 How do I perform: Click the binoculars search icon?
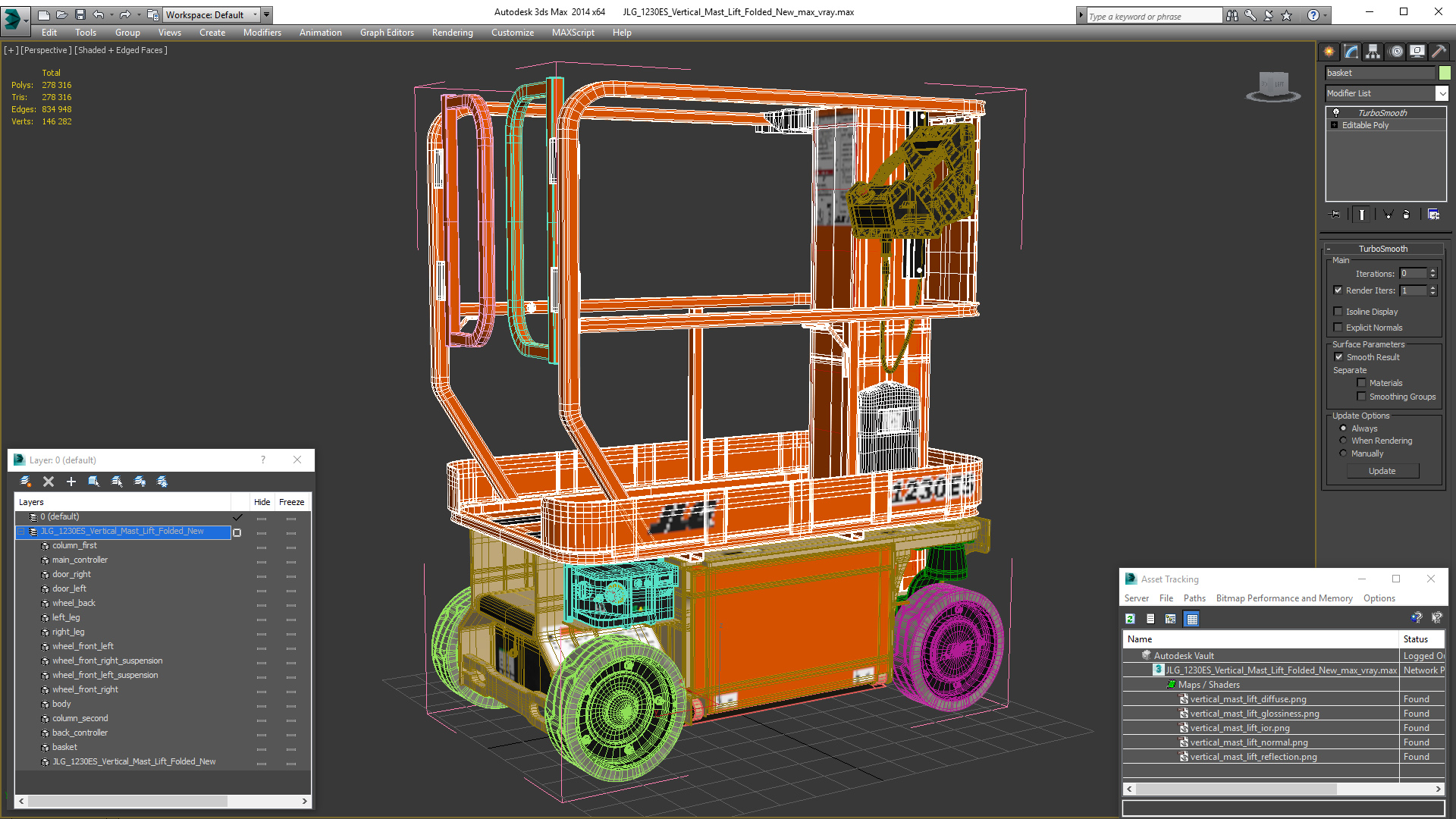(1232, 15)
